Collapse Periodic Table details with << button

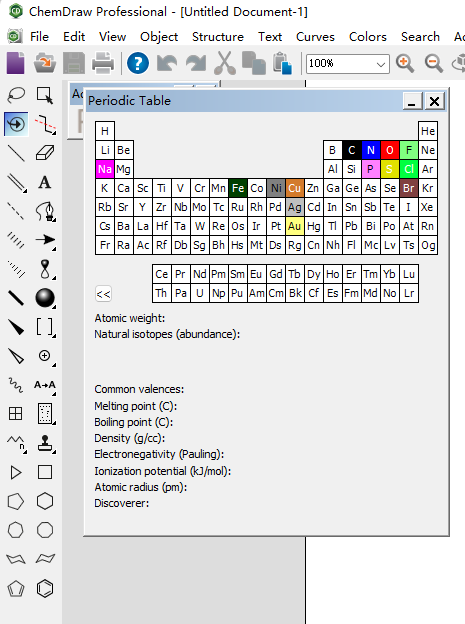click(x=104, y=294)
